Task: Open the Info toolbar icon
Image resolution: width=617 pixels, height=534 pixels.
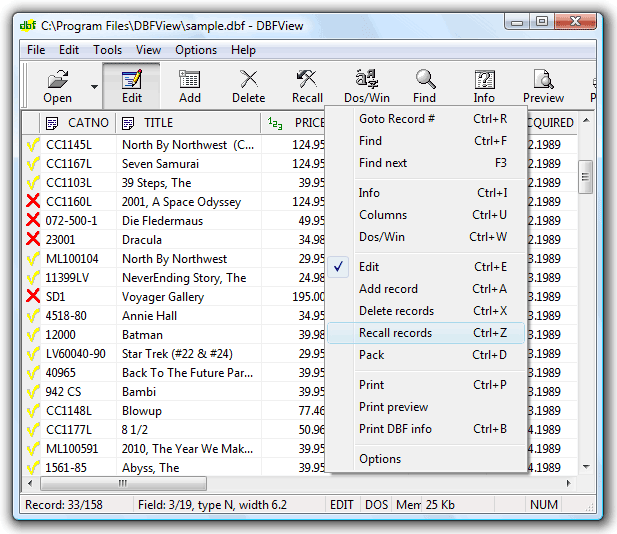Action: 484,80
